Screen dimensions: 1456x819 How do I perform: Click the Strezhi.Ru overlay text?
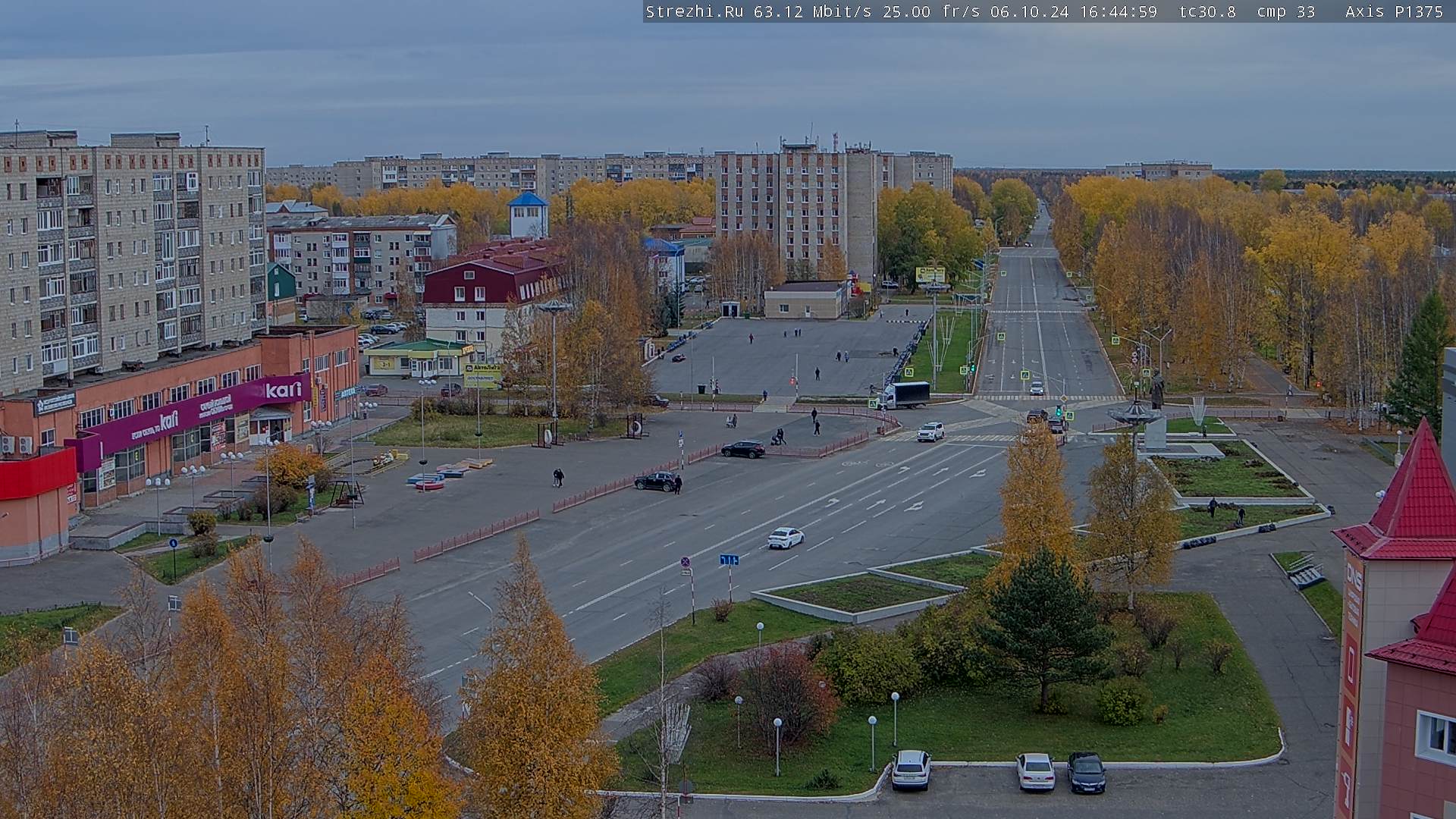tap(694, 11)
